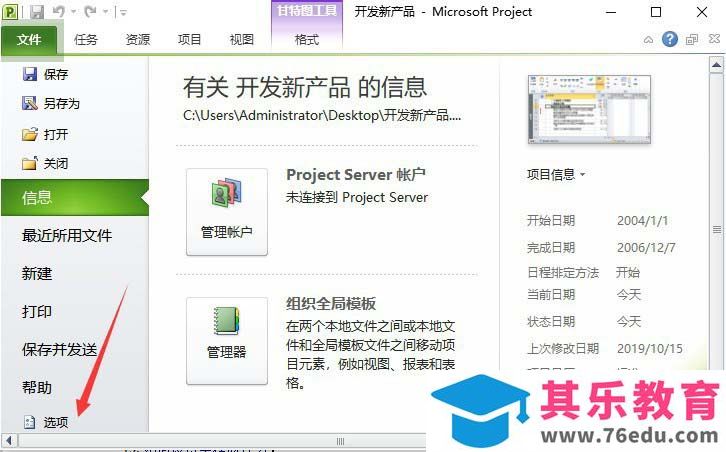Open Help via the blue question mark icon
Image resolution: width=726 pixels, height=452 pixels.
670,39
